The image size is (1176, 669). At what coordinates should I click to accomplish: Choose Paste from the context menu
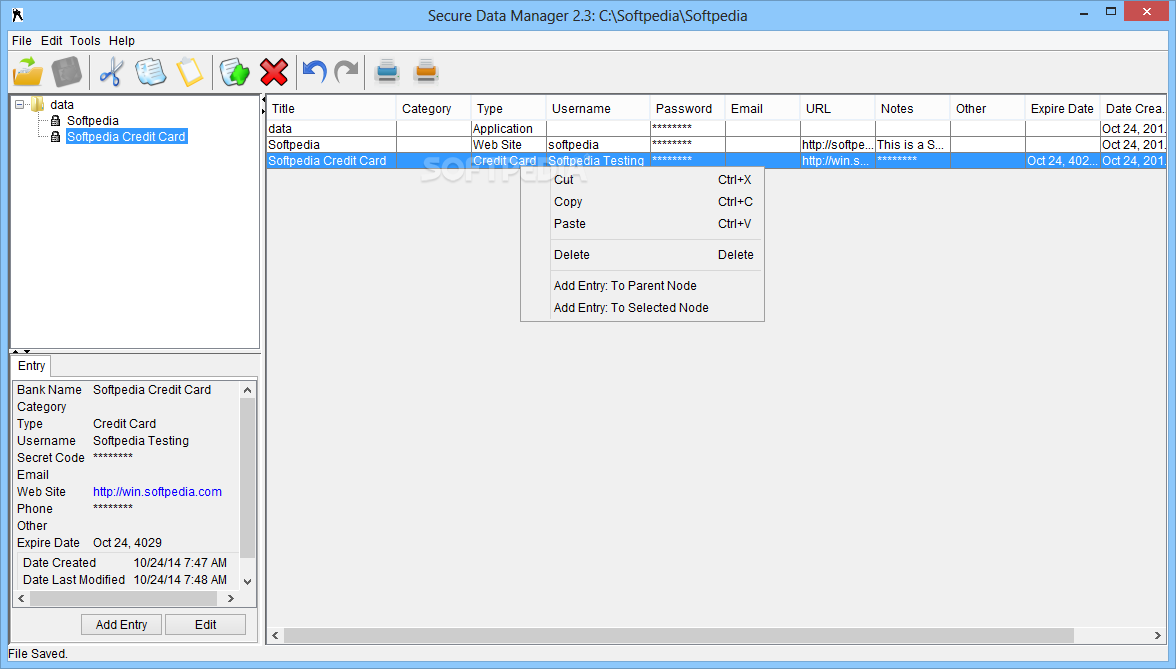pos(642,224)
